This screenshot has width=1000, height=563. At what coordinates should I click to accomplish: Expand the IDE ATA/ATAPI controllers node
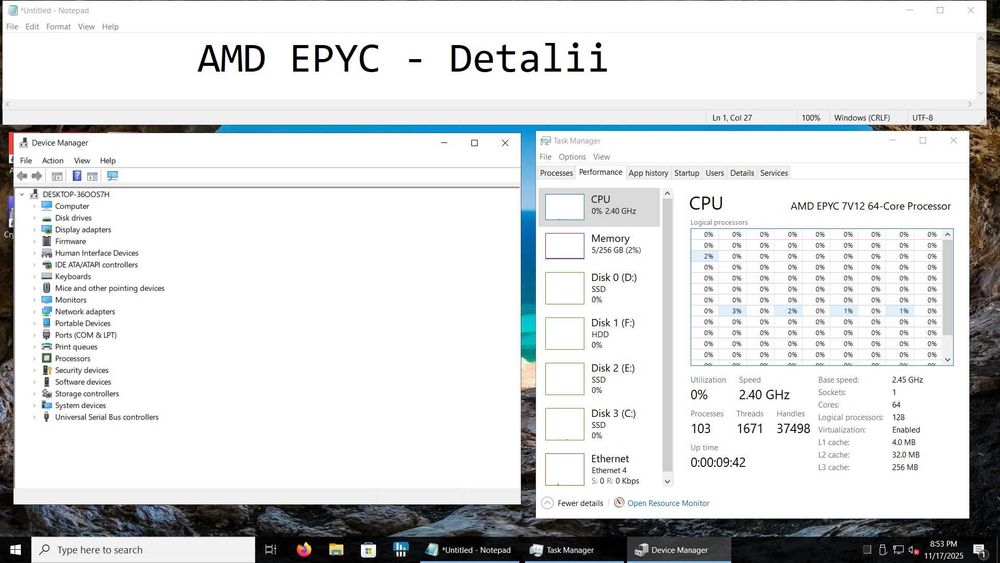point(34,265)
